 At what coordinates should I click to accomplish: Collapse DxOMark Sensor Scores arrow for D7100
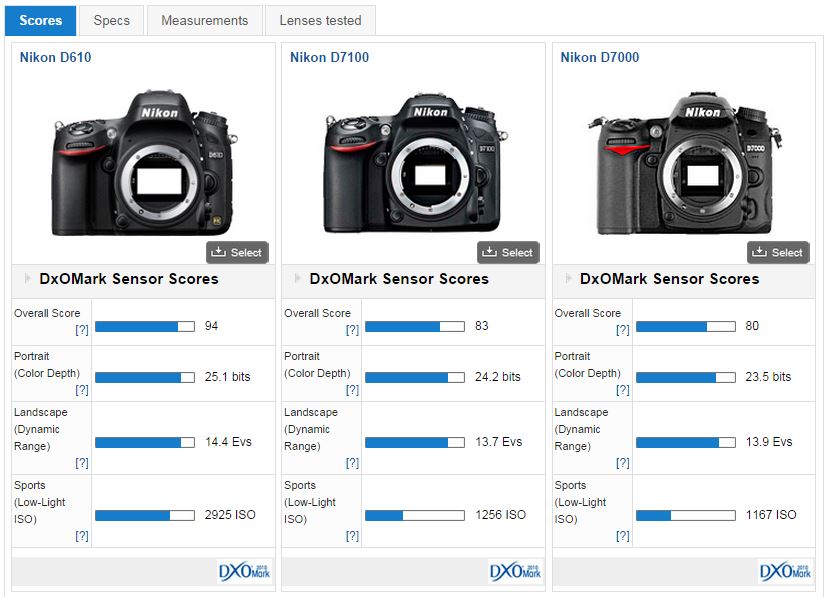tap(298, 278)
